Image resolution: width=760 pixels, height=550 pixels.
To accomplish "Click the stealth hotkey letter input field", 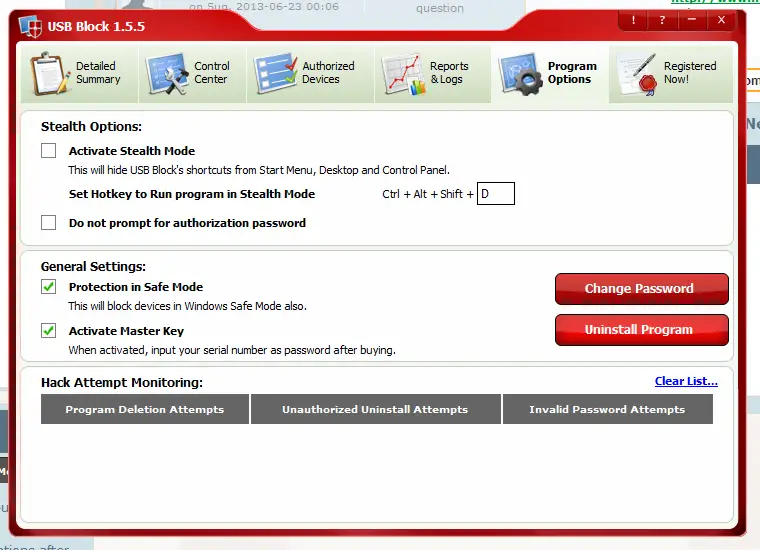I will click(496, 194).
